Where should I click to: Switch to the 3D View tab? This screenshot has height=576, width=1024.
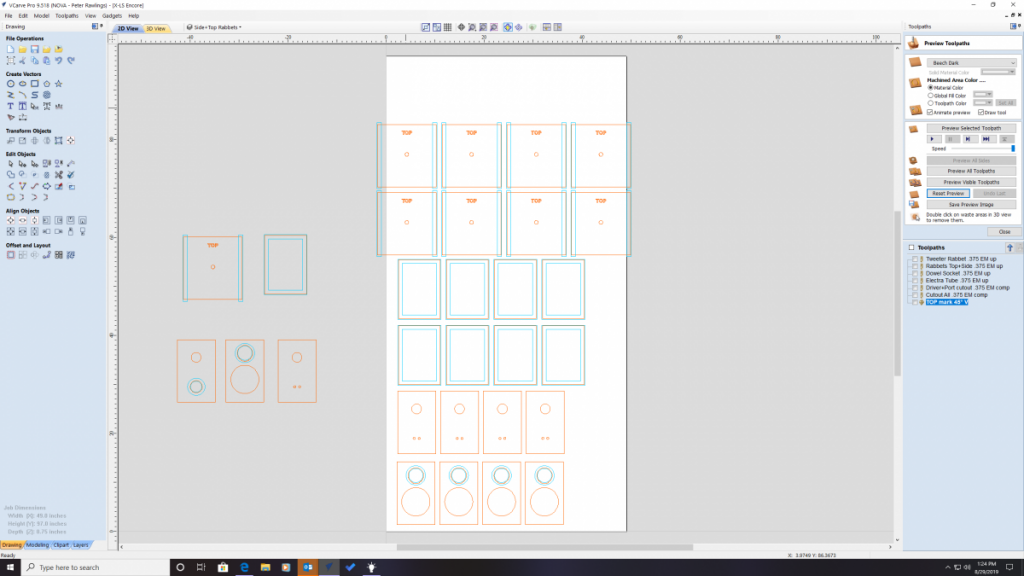(156, 29)
